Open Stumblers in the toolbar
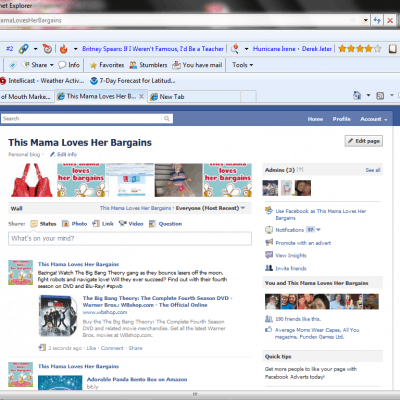This screenshot has height=400, width=400. (x=148, y=65)
